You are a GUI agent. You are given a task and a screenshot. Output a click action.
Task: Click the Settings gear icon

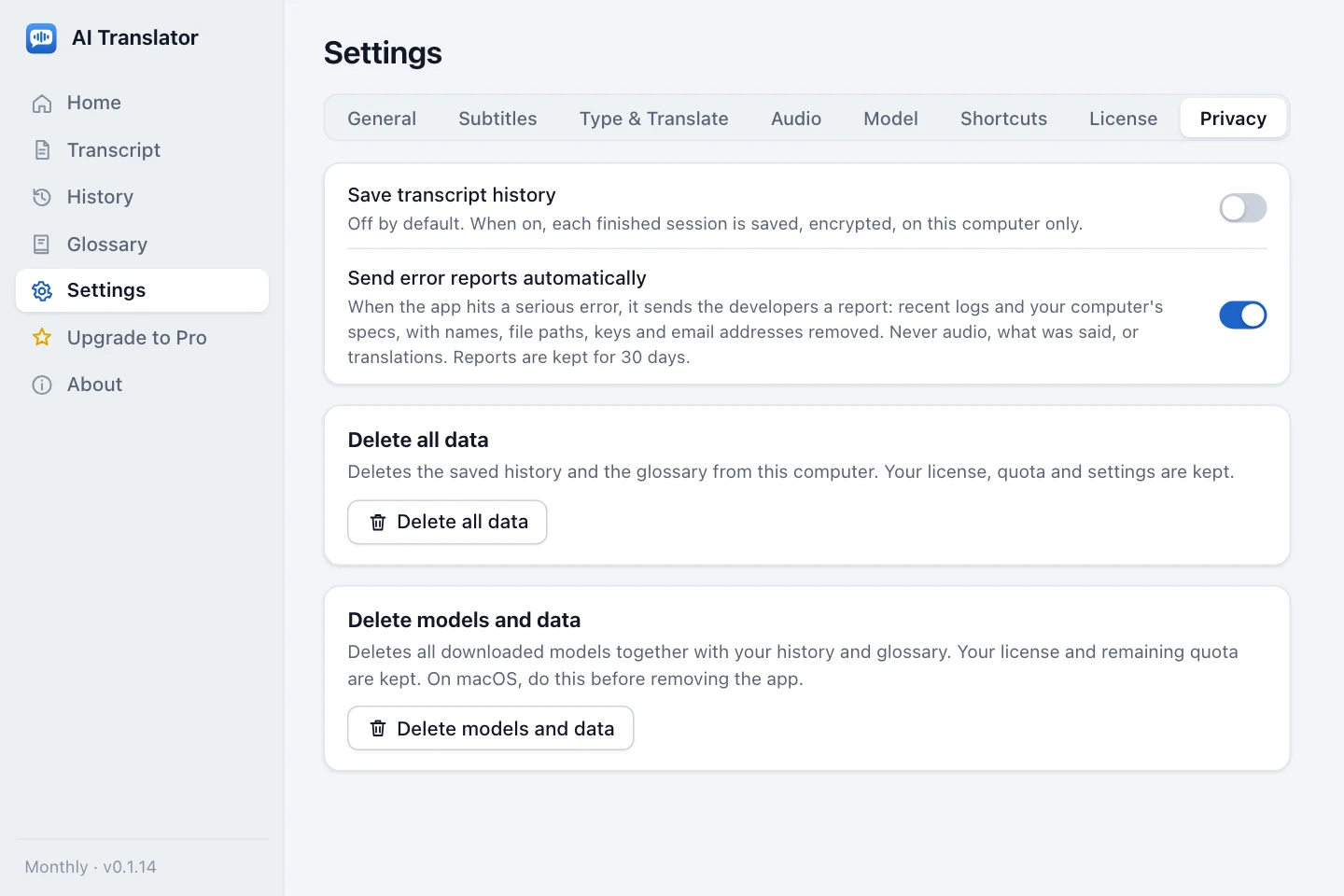42,291
